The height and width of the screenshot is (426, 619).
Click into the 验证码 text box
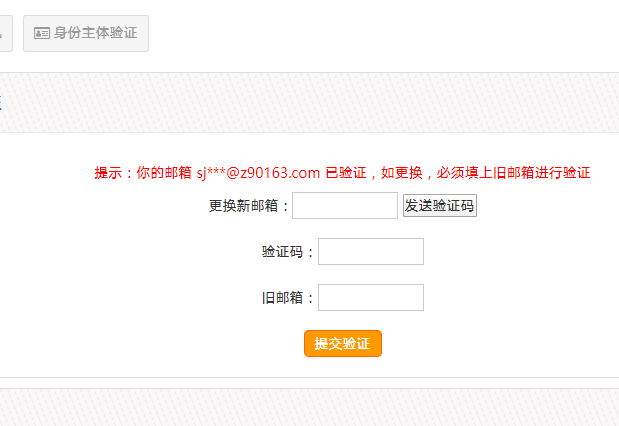tap(370, 252)
